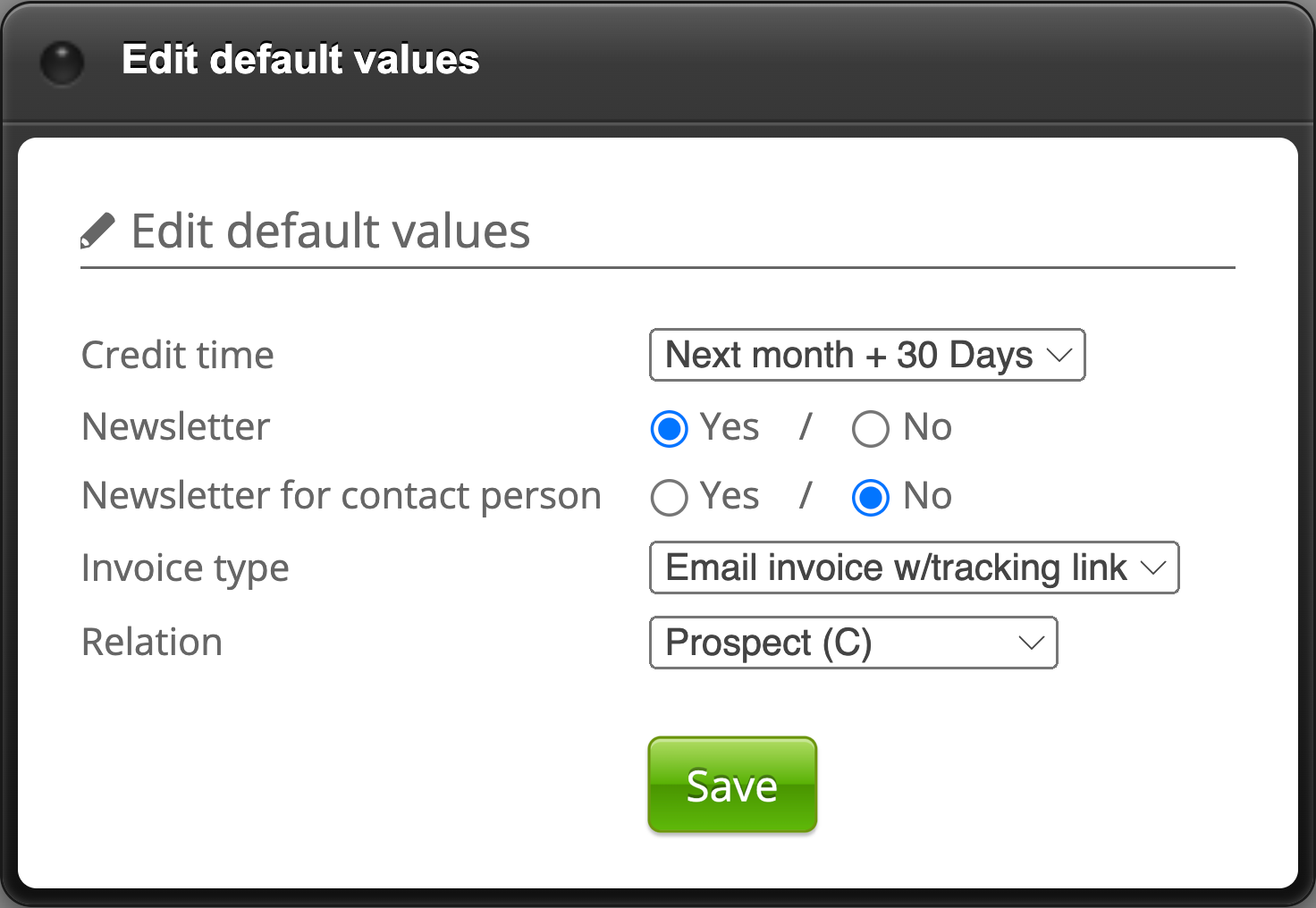Screen dimensions: 1316x908
Task: Click the Credit time label
Action: click(x=177, y=355)
